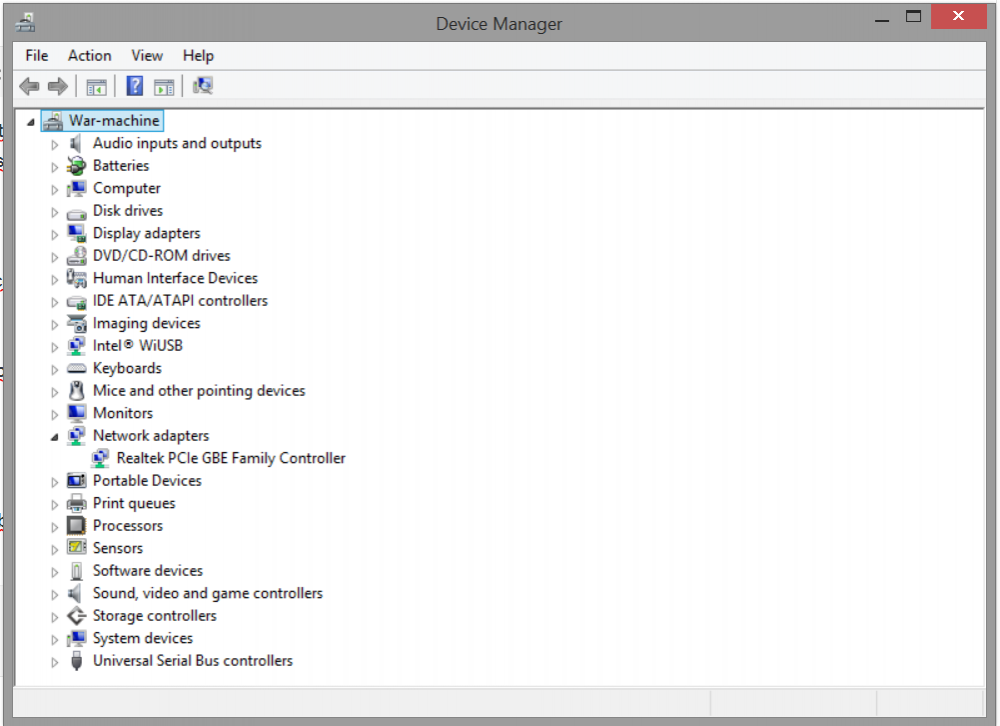Open the File menu
This screenshot has width=1000, height=726.
tap(37, 56)
